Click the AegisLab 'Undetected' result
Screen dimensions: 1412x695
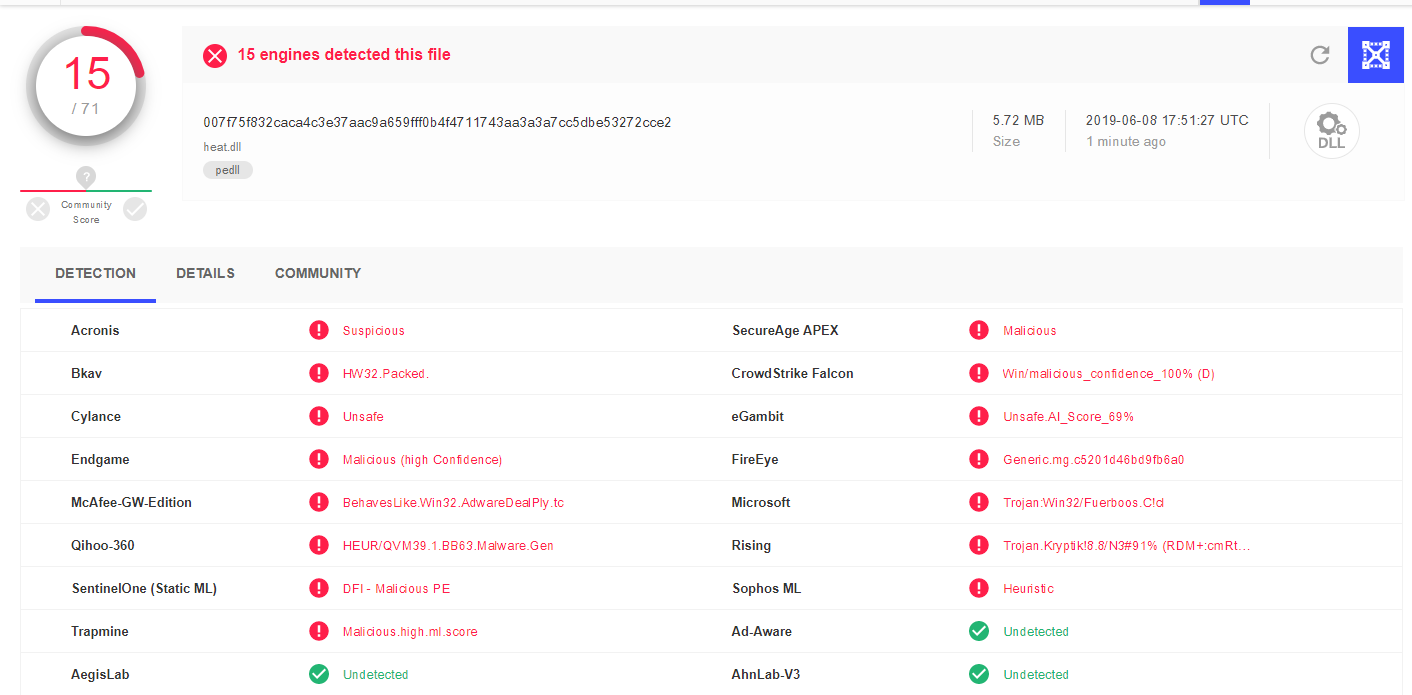[x=376, y=675]
